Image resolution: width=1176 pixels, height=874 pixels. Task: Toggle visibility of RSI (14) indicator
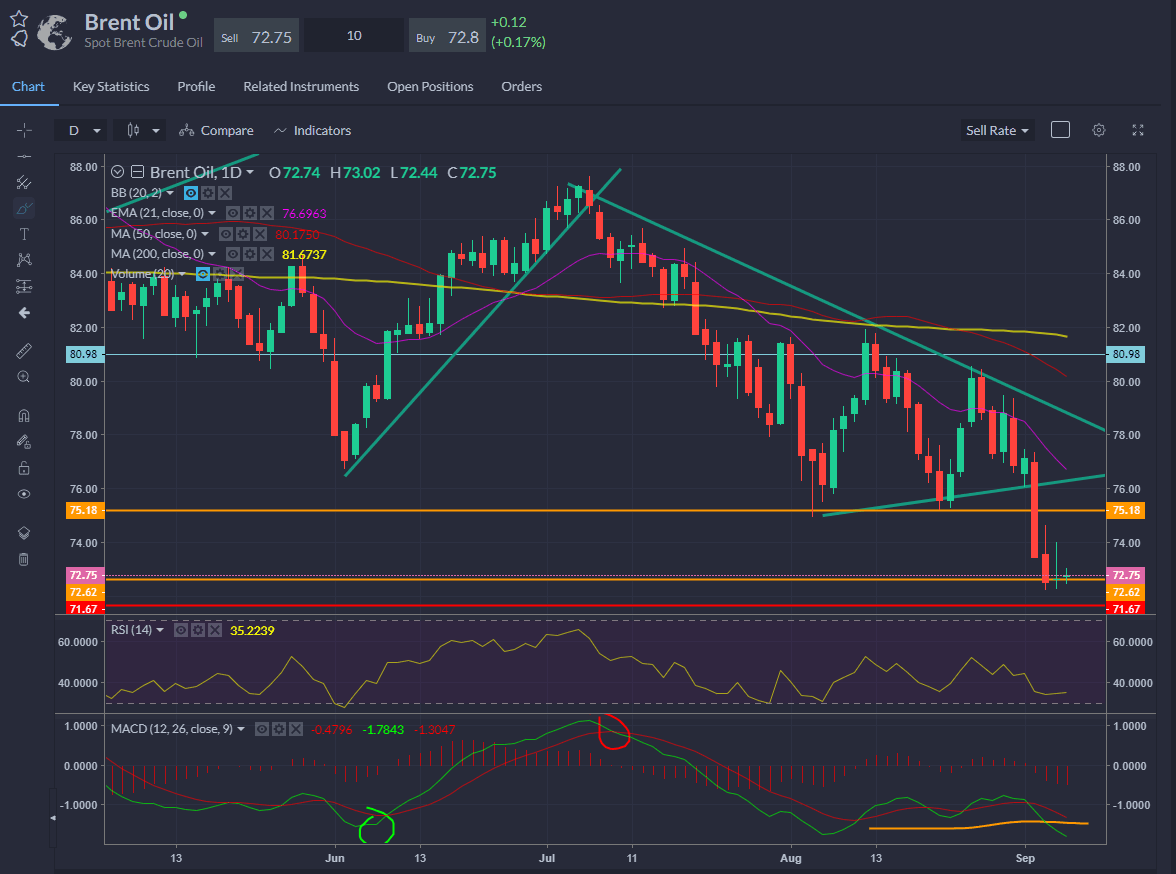[x=181, y=630]
